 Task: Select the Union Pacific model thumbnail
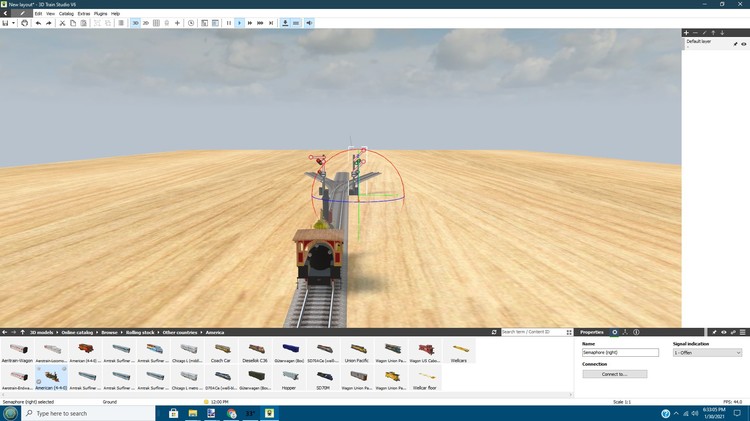(x=356, y=352)
